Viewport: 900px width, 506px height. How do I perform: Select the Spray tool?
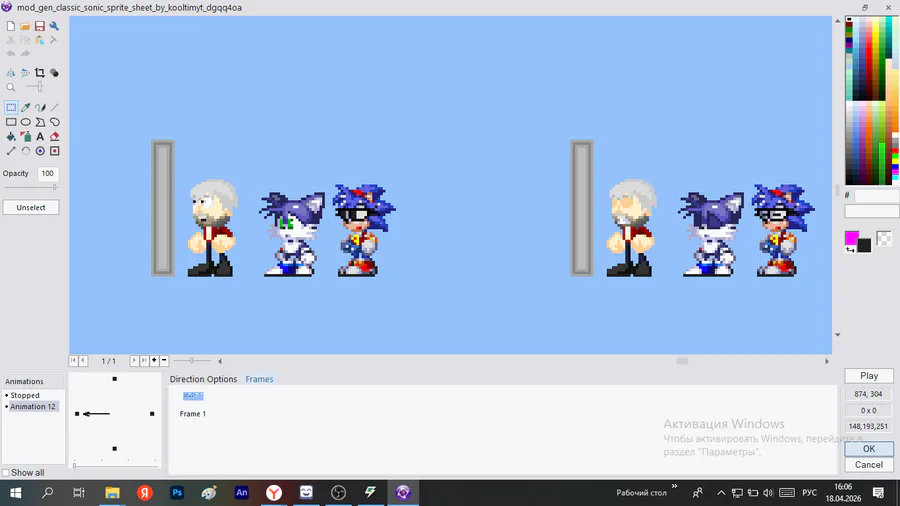(x=26, y=137)
